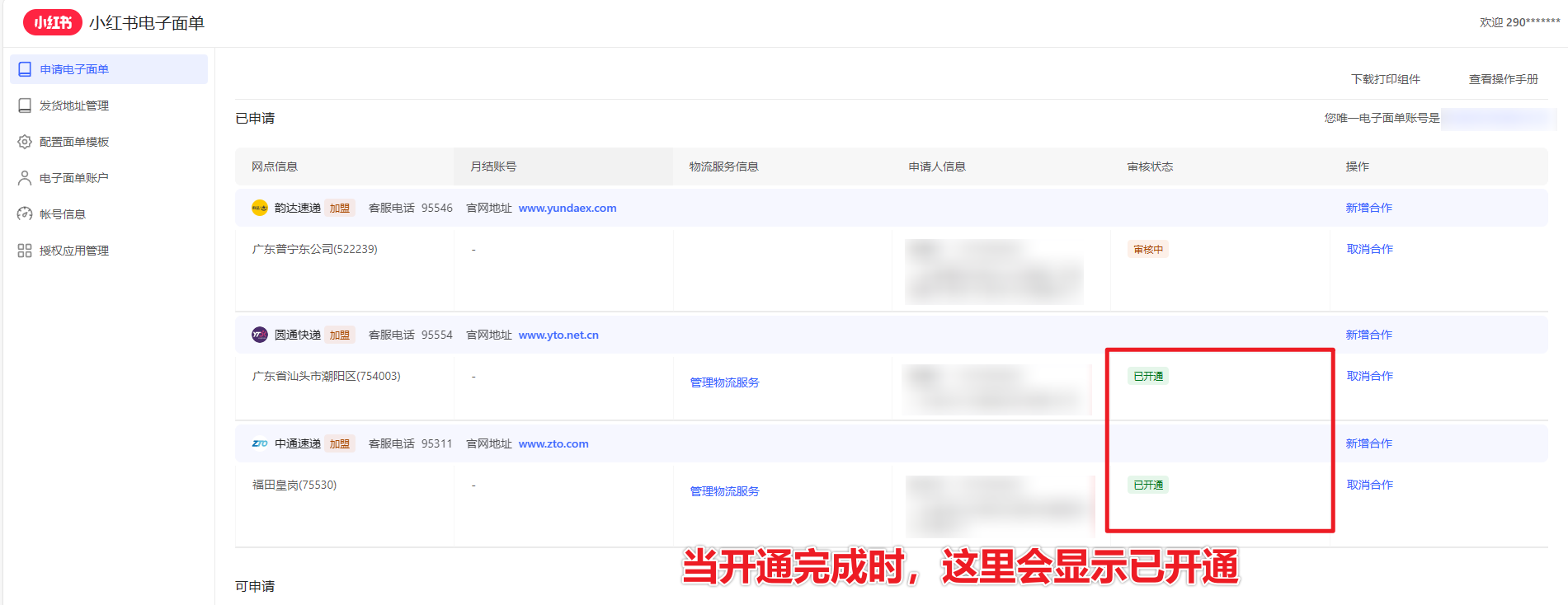
Task: Click the 韵达速递 yellow logo icon
Action: tap(260, 208)
